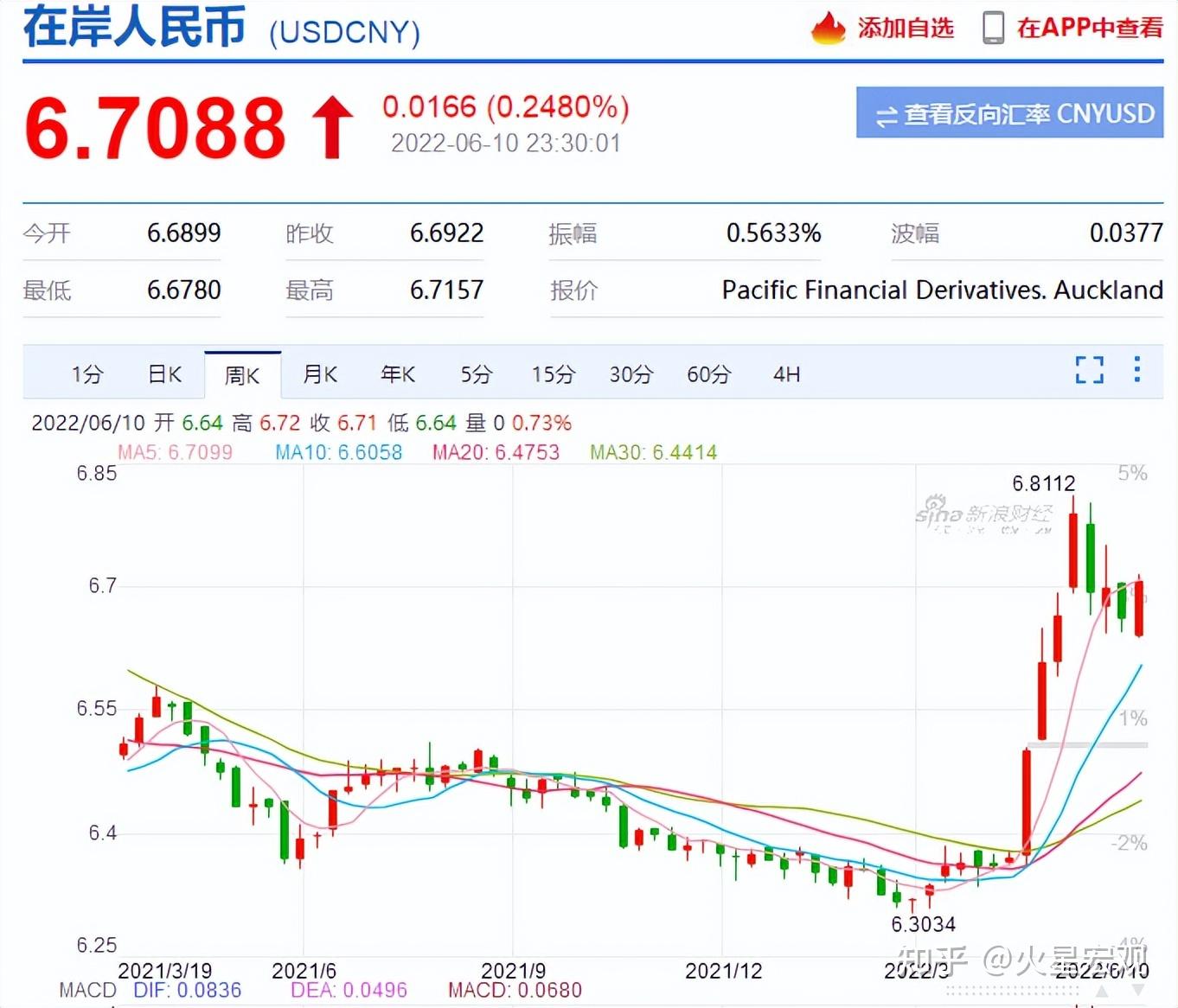Image resolution: width=1178 pixels, height=1008 pixels.
Task: Switch to the 月K chart tab
Action: [320, 374]
